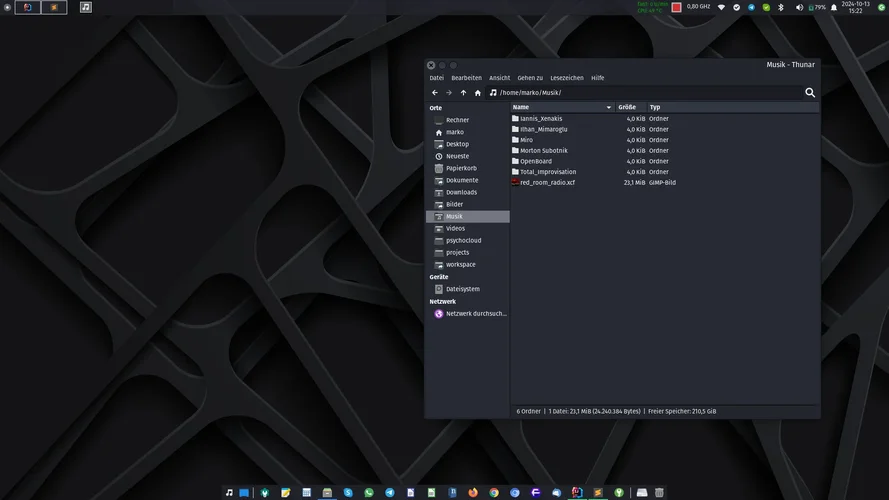Screen dimensions: 889x500
Task: Click the Bluetooth tray icon
Action: click(x=782, y=7)
